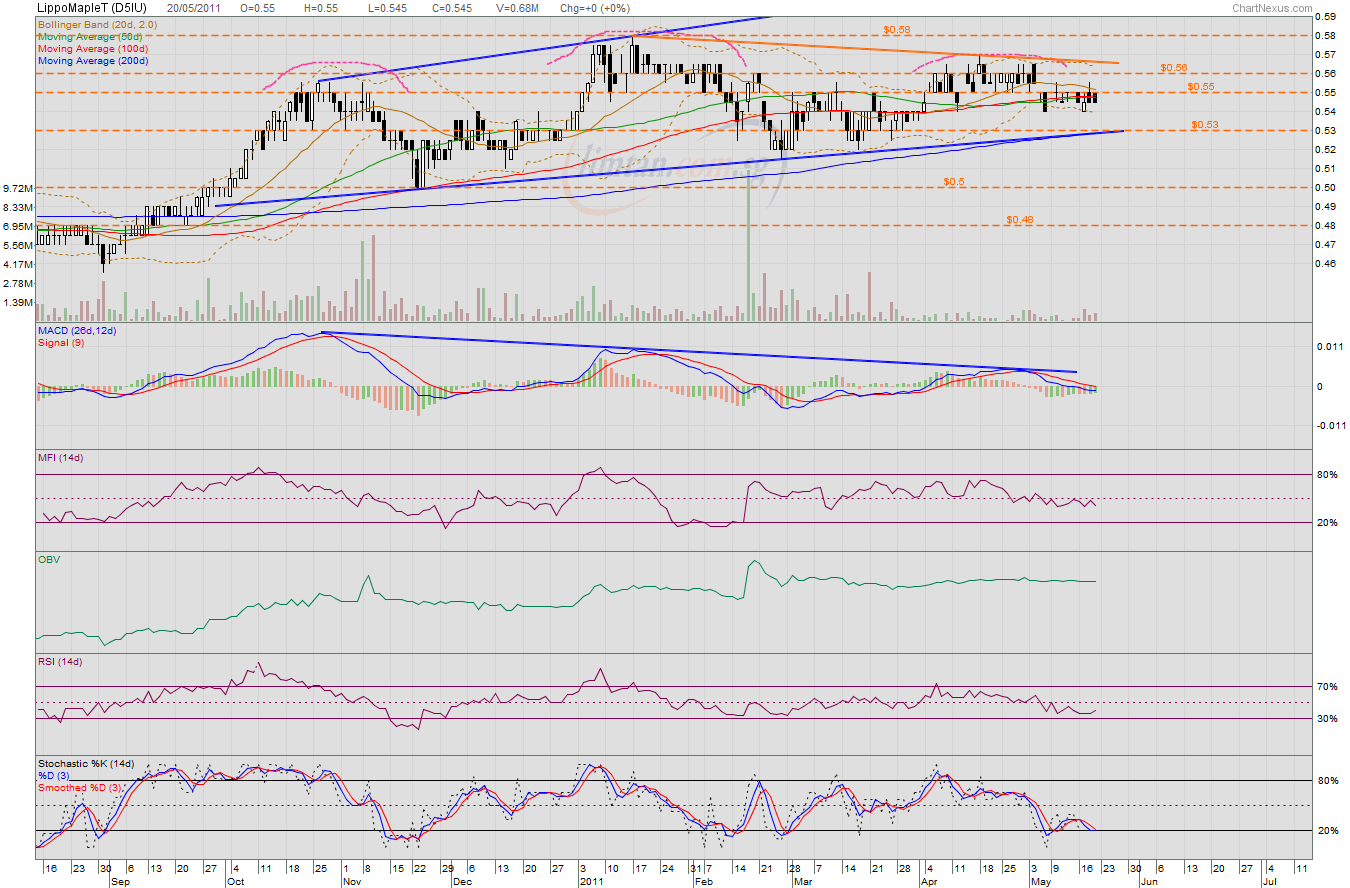Click the Nov month label on time axis
This screenshot has height=888, width=1350.
[352, 882]
